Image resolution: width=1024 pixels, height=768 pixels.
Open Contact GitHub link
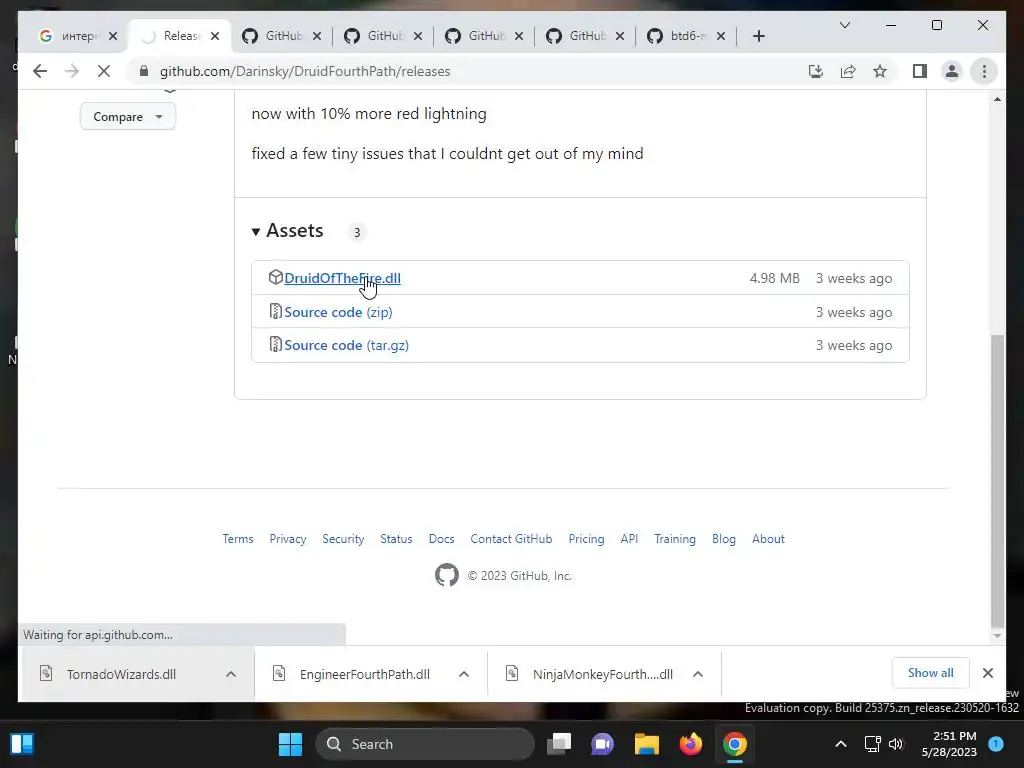(x=511, y=539)
